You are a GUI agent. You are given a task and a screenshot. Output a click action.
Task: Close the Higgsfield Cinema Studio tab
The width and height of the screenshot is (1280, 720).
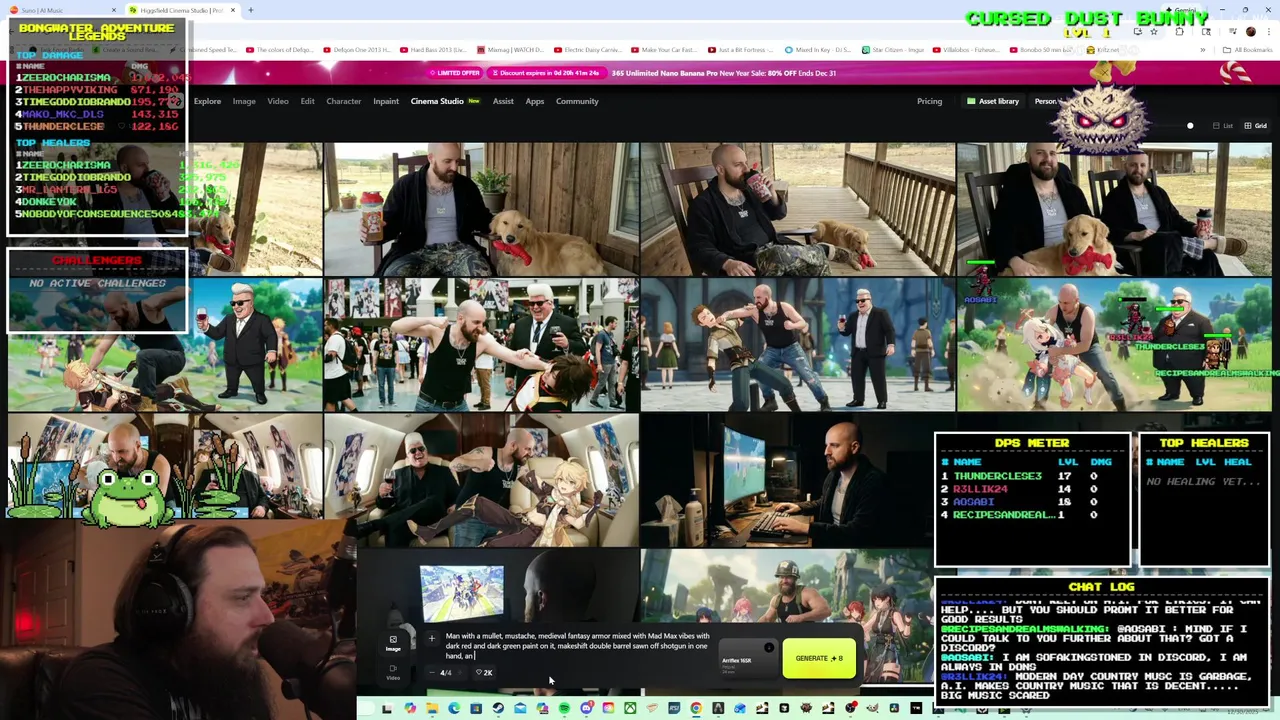tap(233, 10)
